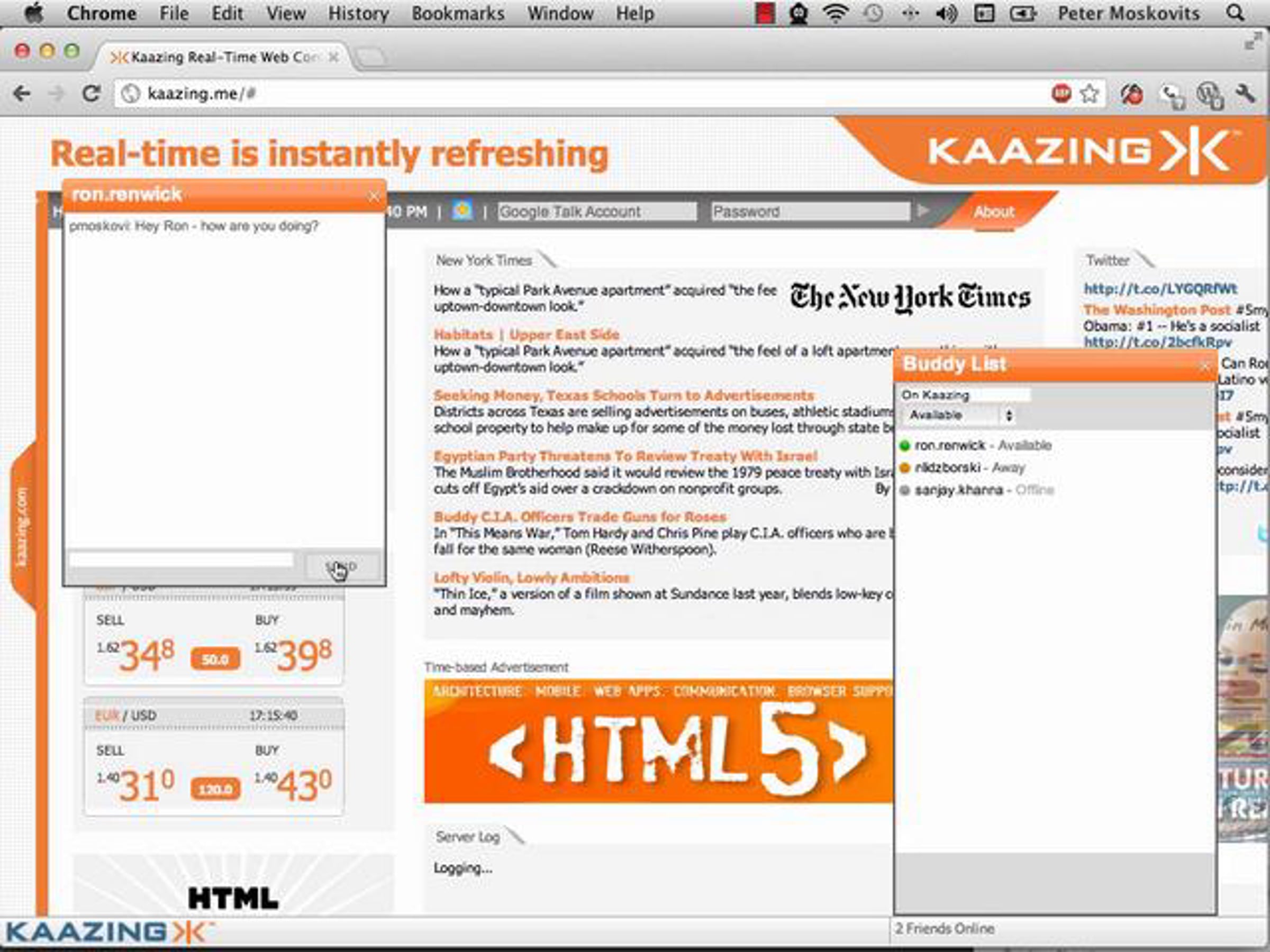Open the Lofty Violin, Lowly Ambitions article
Image resolution: width=1270 pixels, height=952 pixels.
pyautogui.click(x=532, y=578)
